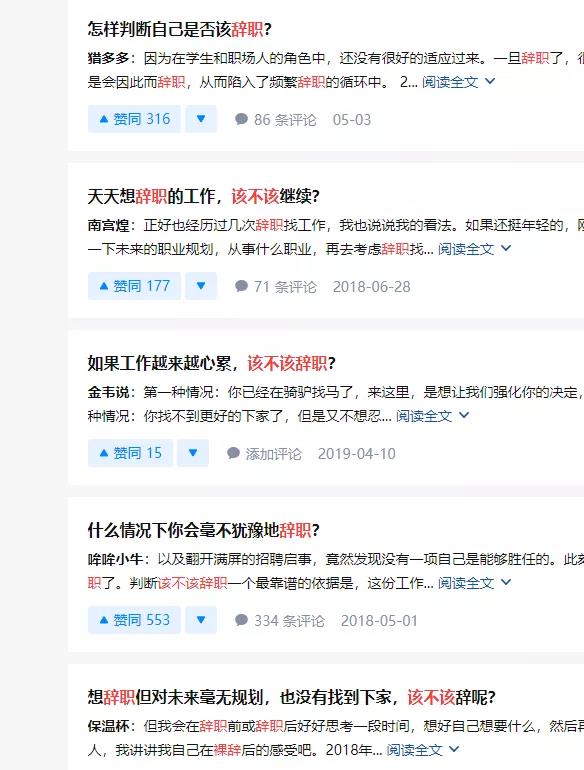Expand 阅读全文 on 哞哞小牛's answer
The image size is (584, 770).
tap(474, 583)
